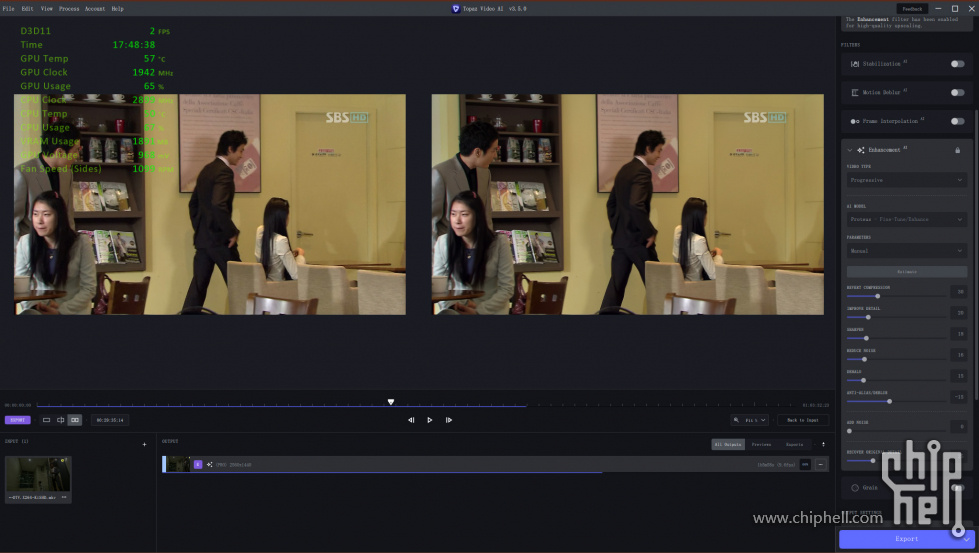Step forward one frame
Screen dimensions: 979x553
tap(449, 420)
